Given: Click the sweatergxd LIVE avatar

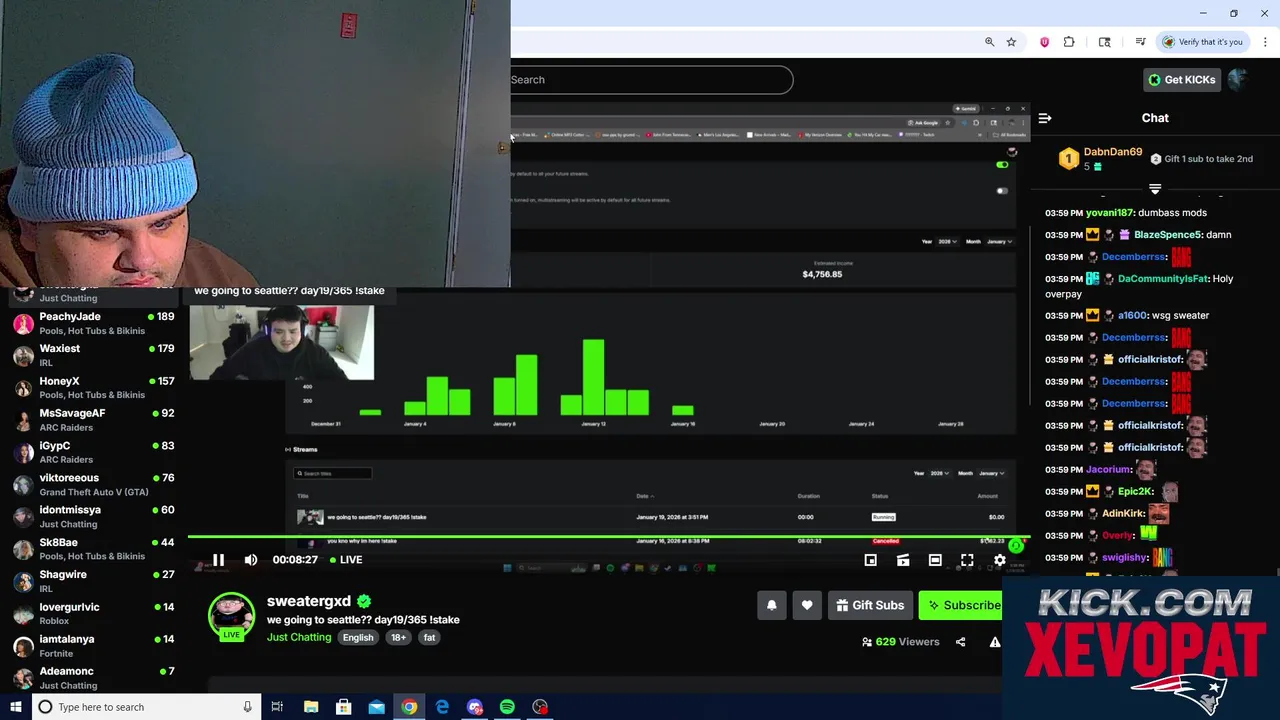Looking at the screenshot, I should [x=231, y=616].
